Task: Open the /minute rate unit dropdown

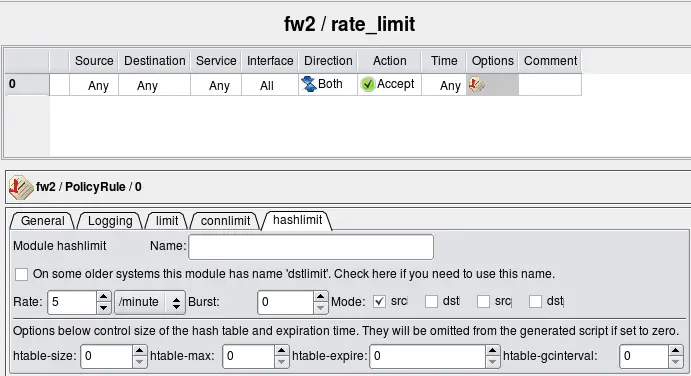Action: (x=150, y=302)
